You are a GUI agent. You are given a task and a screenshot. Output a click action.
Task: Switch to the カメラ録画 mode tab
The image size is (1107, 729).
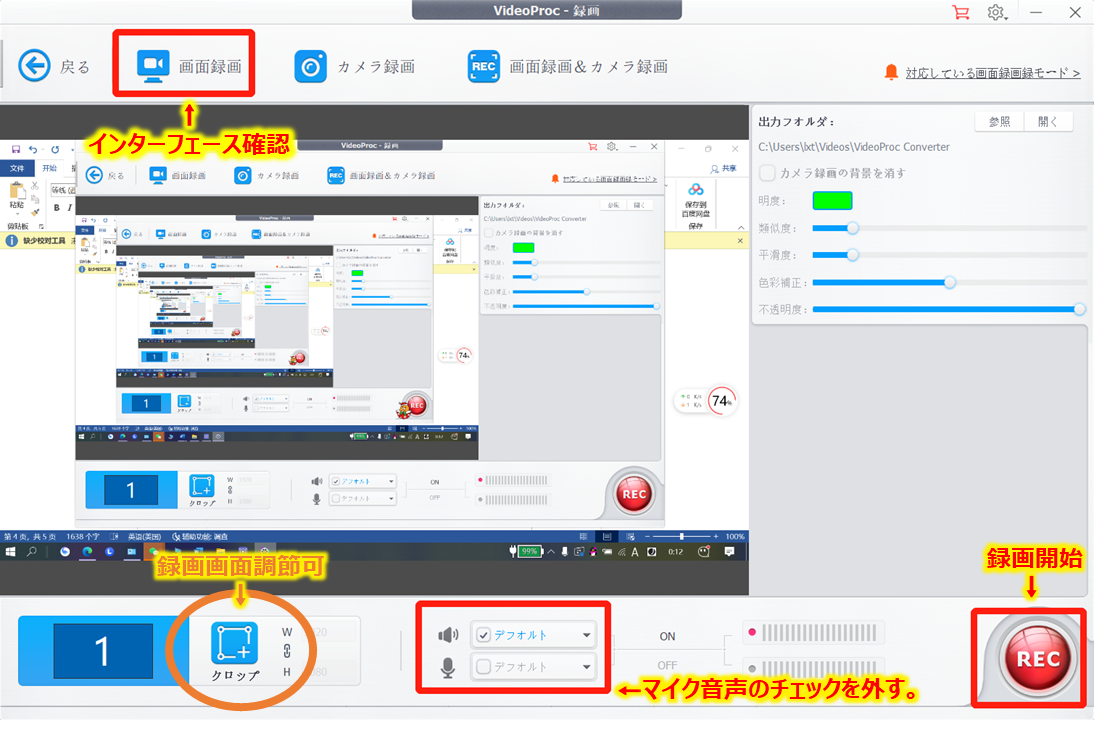point(354,66)
